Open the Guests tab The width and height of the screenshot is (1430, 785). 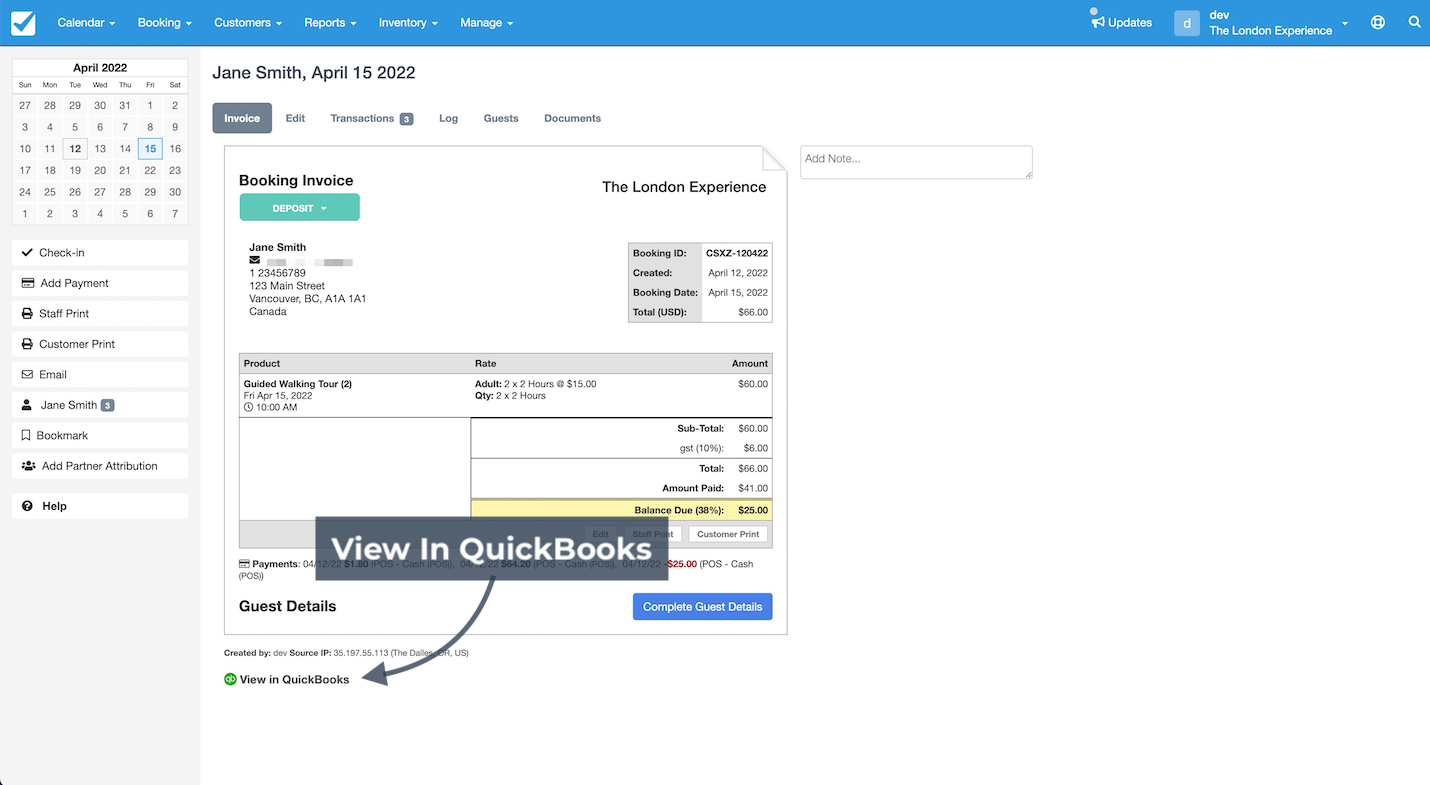pos(501,118)
